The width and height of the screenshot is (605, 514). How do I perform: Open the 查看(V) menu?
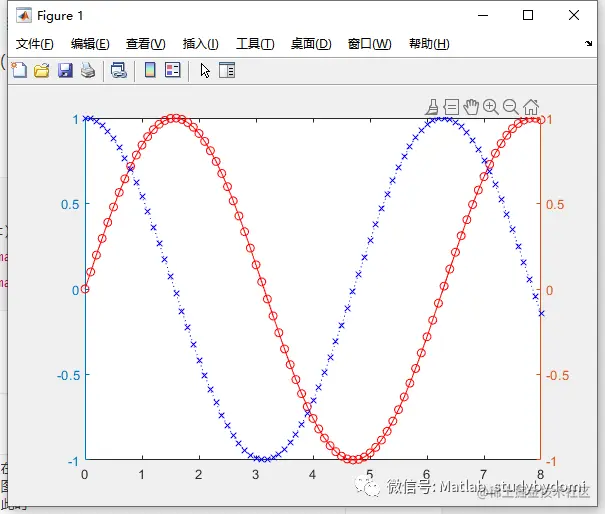point(145,44)
